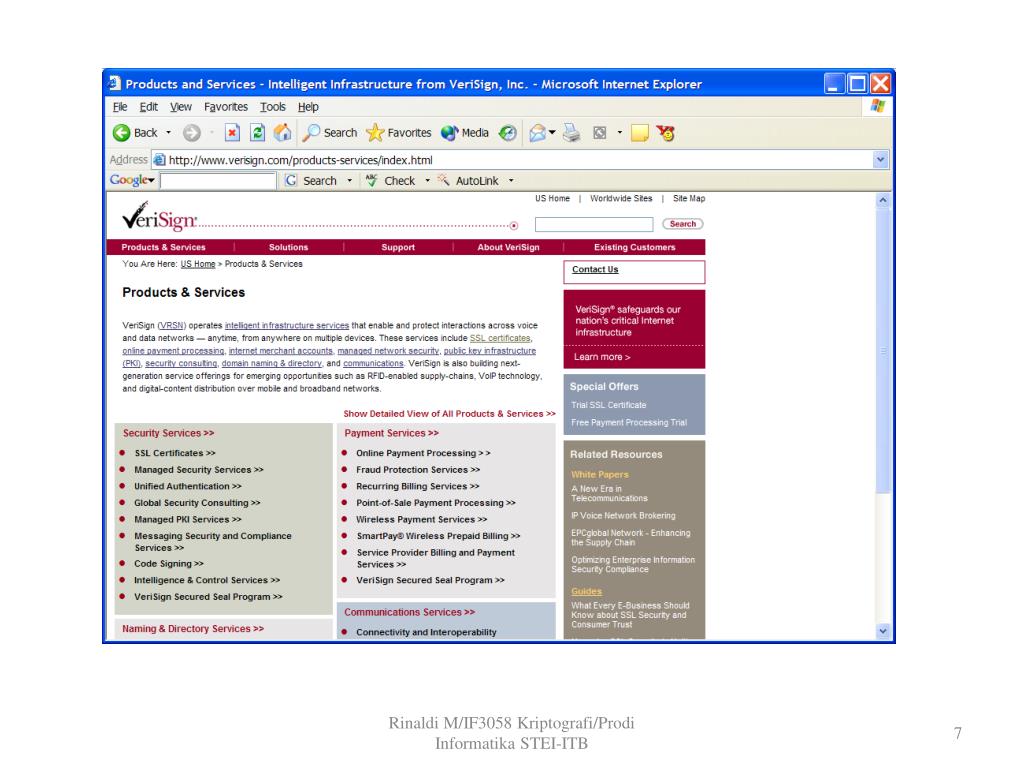Click the Mail envelope icon

(x=537, y=133)
